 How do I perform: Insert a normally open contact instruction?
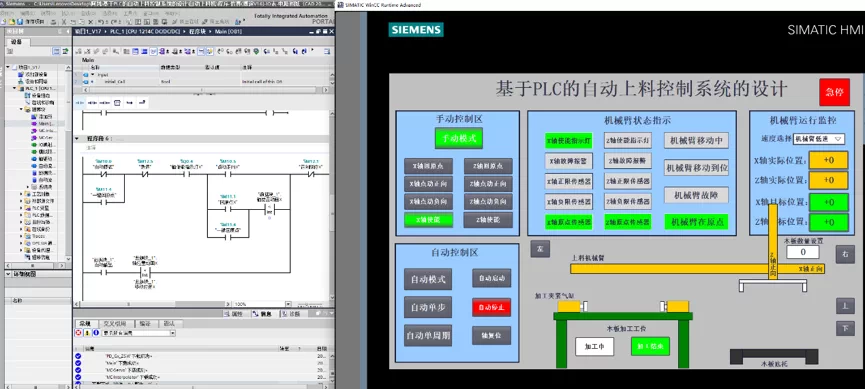pos(79,103)
